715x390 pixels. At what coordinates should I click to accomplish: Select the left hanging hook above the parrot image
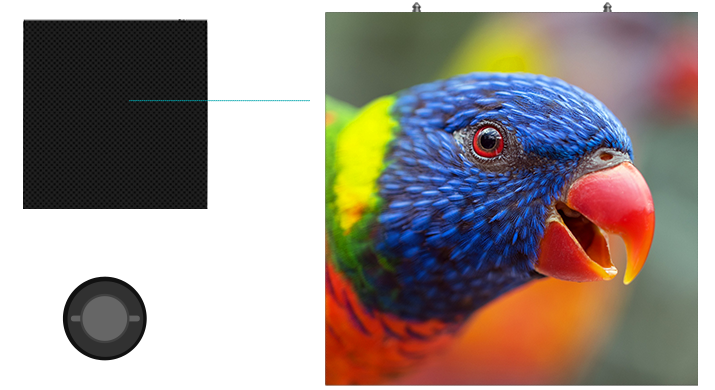[416, 7]
